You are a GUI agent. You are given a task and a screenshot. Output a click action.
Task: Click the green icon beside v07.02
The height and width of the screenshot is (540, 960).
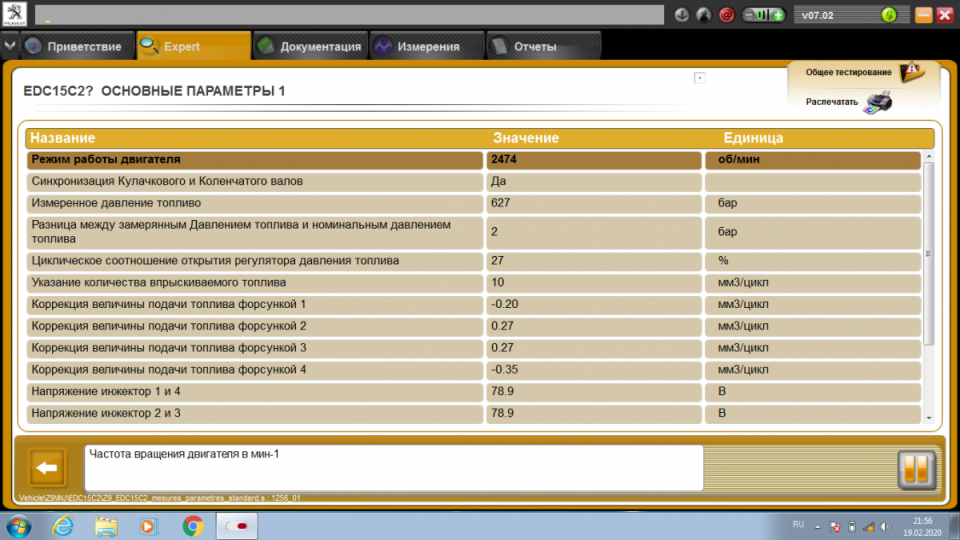pyautogui.click(x=888, y=15)
